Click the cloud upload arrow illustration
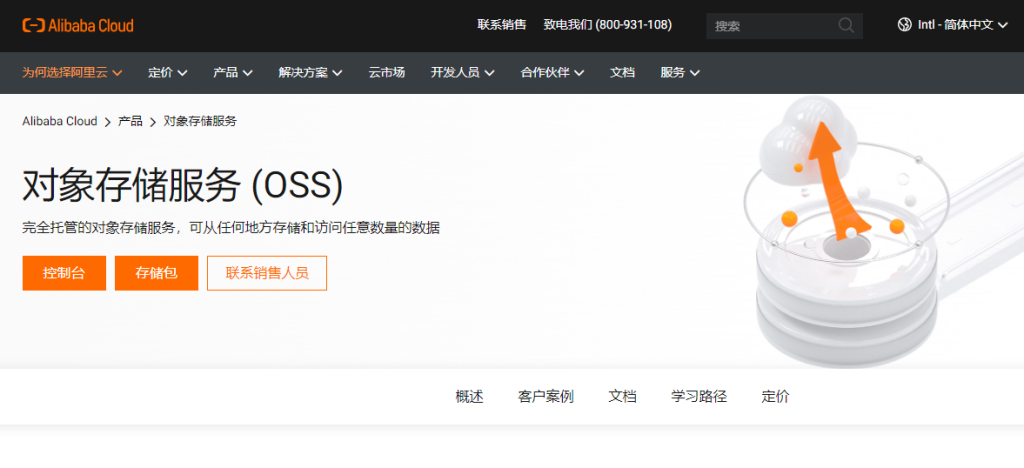 [839, 183]
